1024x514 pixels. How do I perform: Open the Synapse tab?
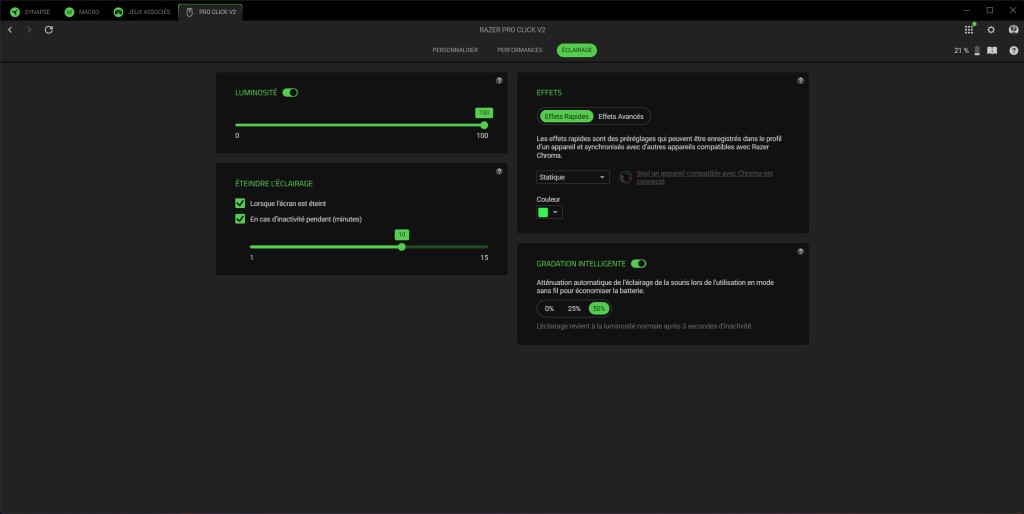coord(30,12)
